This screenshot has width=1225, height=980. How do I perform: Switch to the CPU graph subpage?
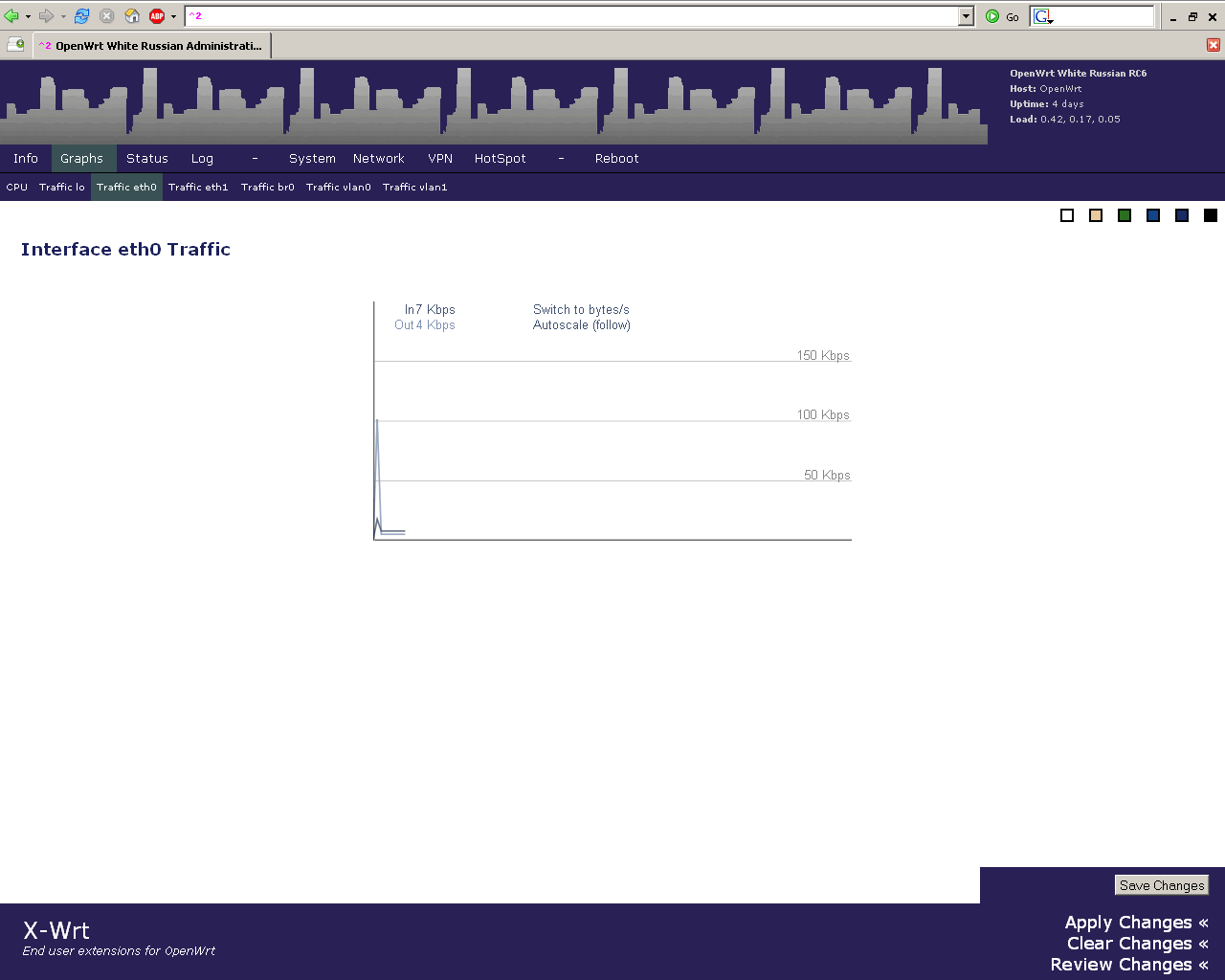tap(17, 188)
